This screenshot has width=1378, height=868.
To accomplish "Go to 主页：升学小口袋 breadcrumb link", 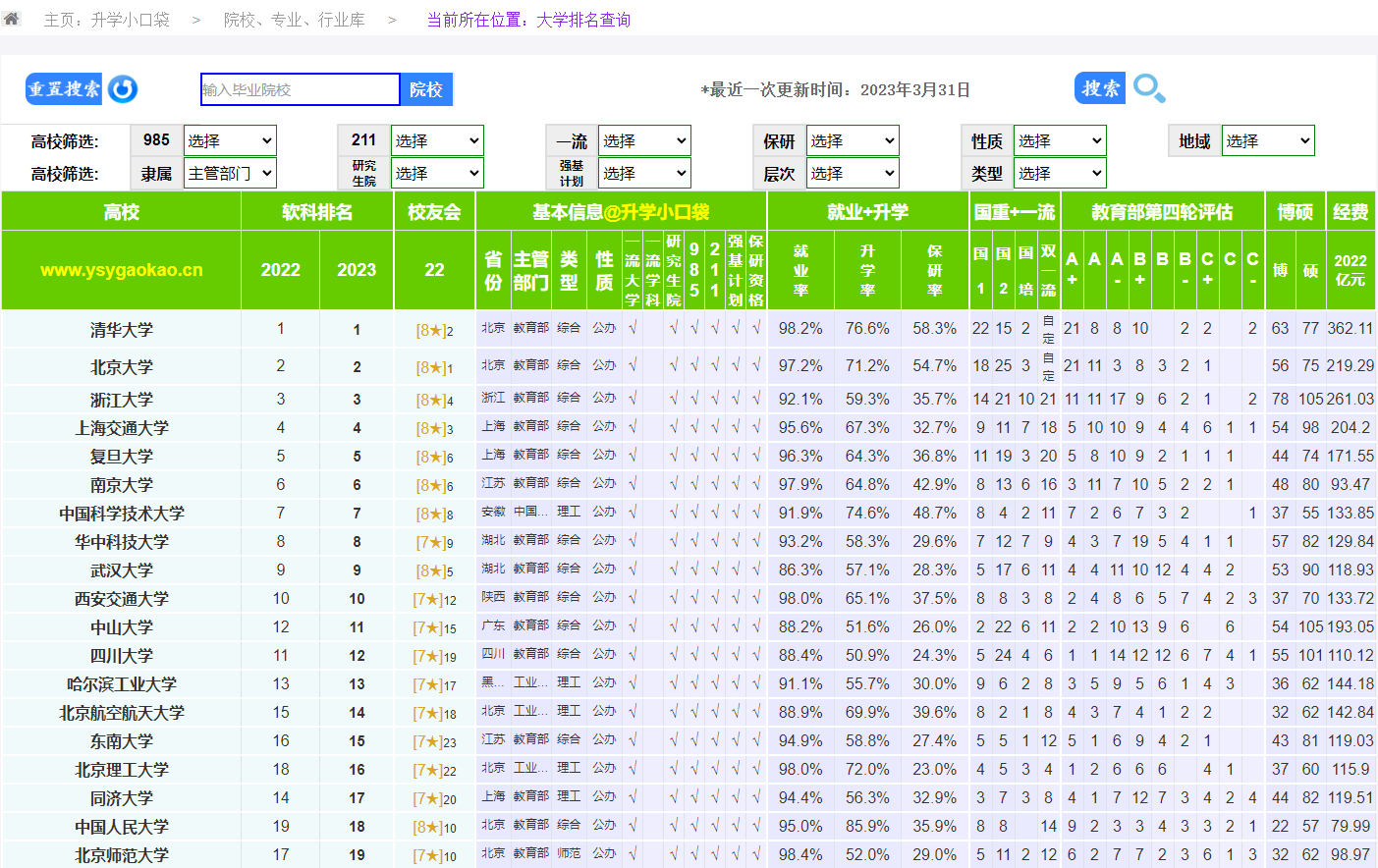I will [x=106, y=20].
